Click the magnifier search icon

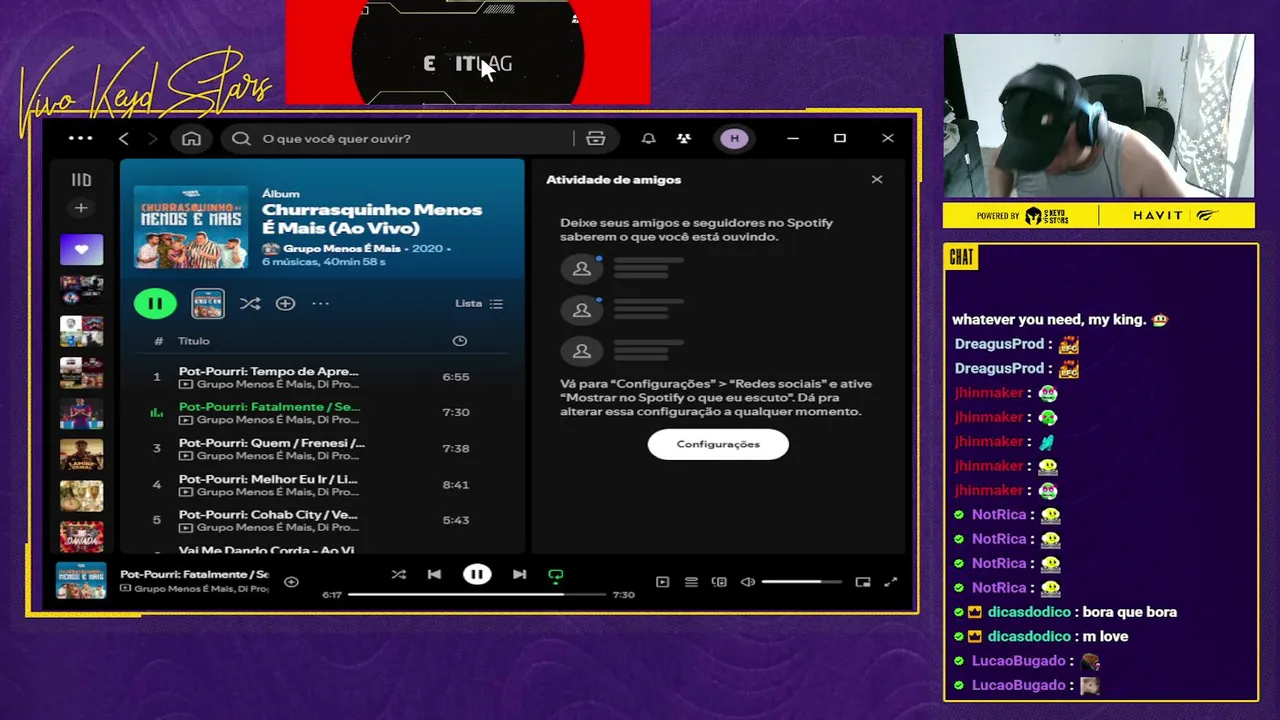point(241,138)
